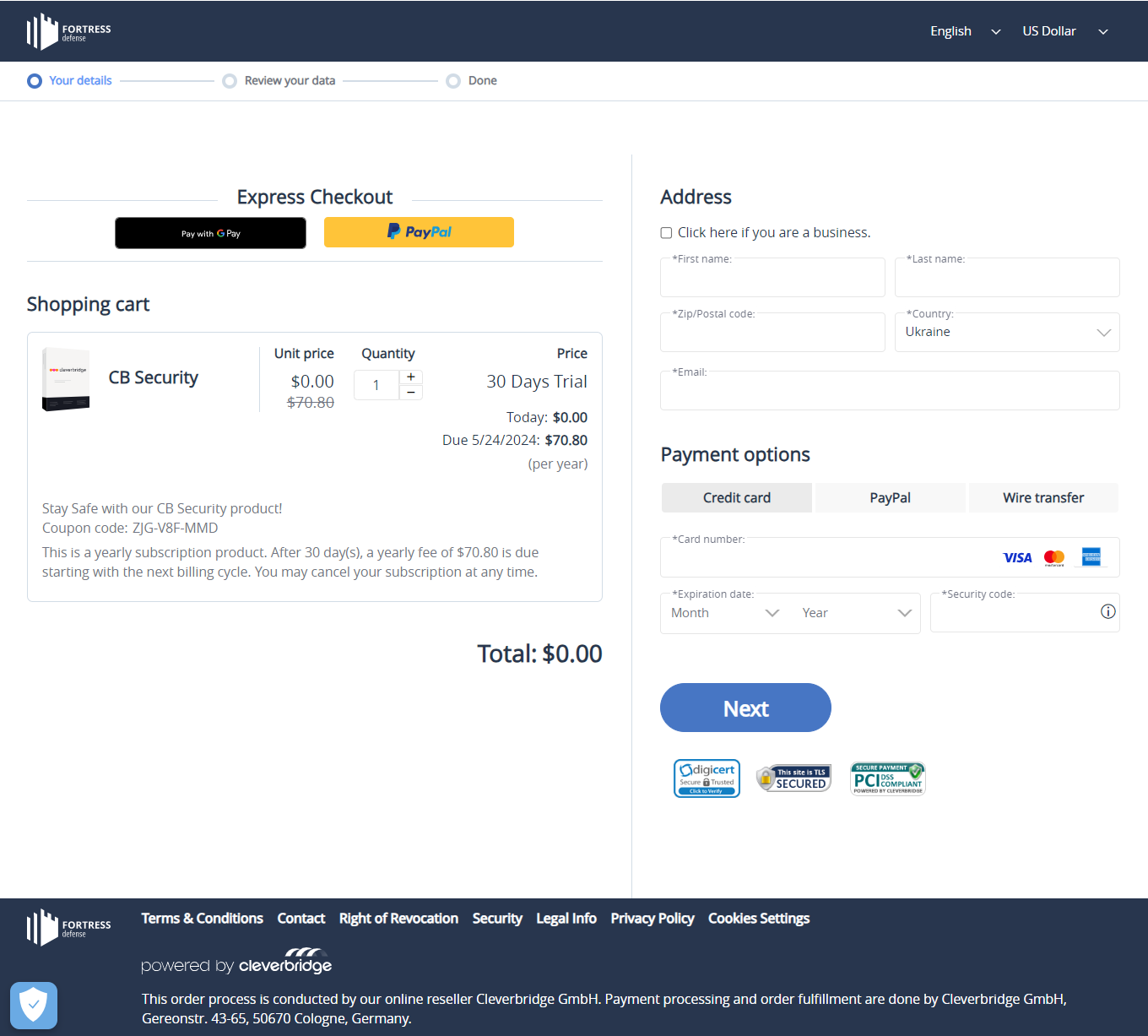Click the Last name input field
Screen dimensions: 1148x1036
point(1007,278)
